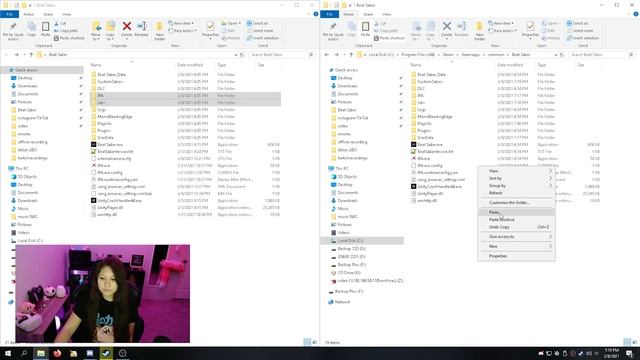Image resolution: width=640 pixels, height=360 pixels.
Task: Open Windows Start menu
Action: (8, 353)
